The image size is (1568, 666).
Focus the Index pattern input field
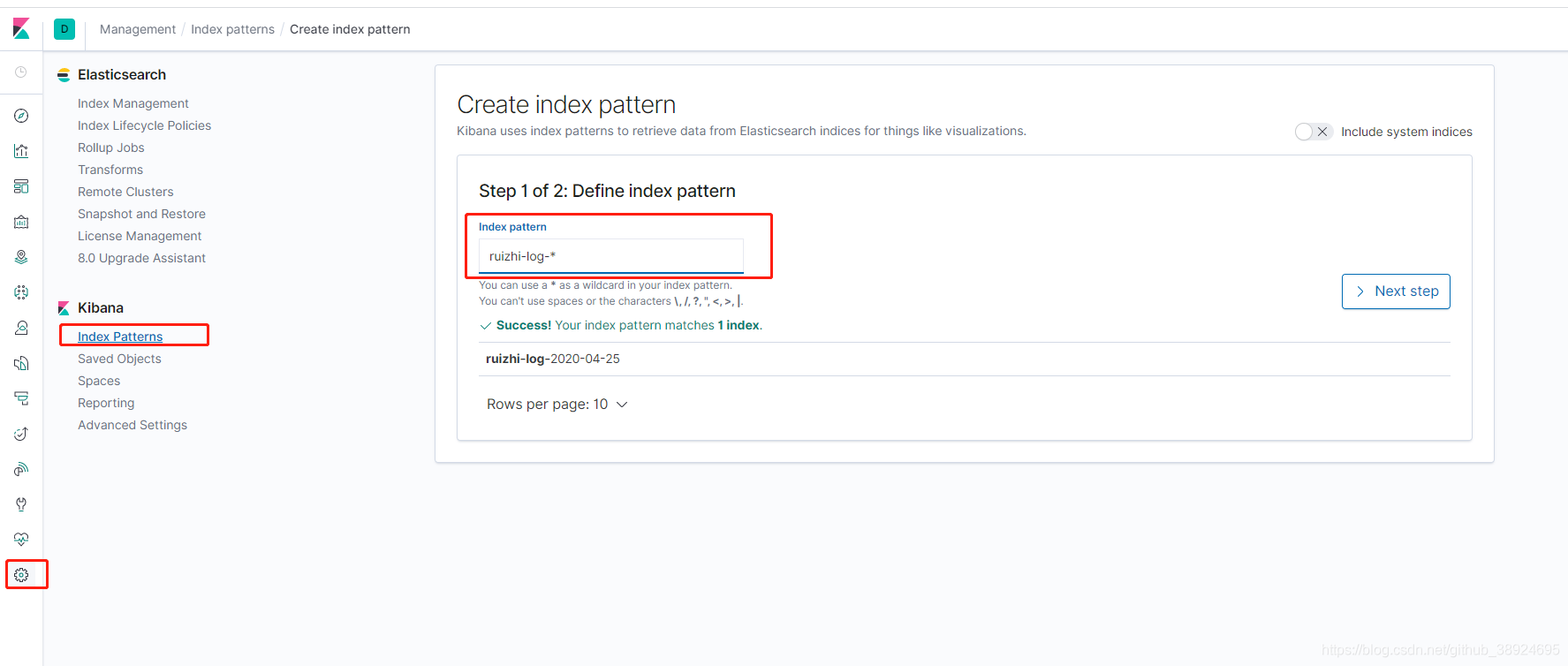611,256
